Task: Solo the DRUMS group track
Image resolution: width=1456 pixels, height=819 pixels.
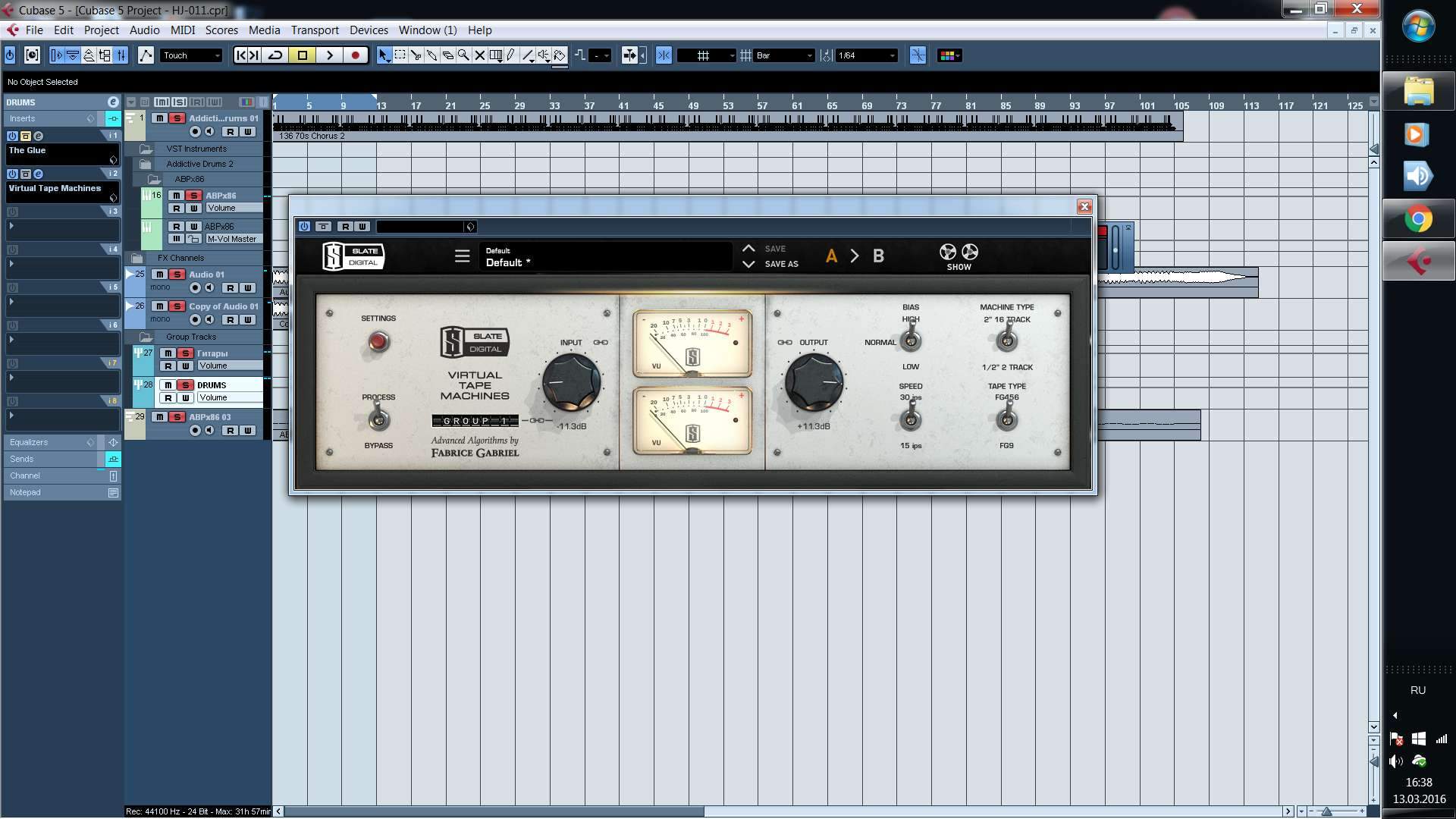Action: 185,385
